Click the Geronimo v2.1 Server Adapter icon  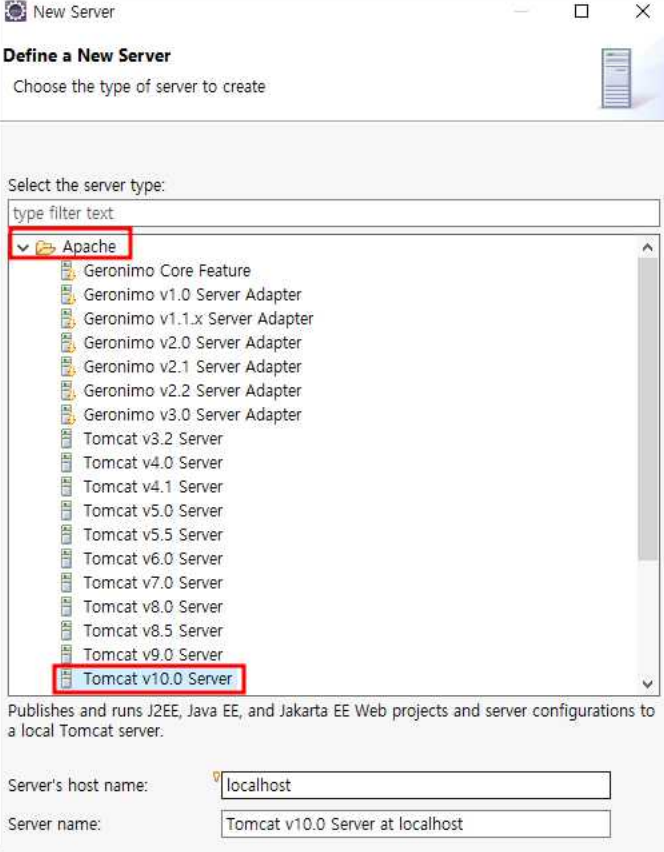pyautogui.click(x=67, y=367)
